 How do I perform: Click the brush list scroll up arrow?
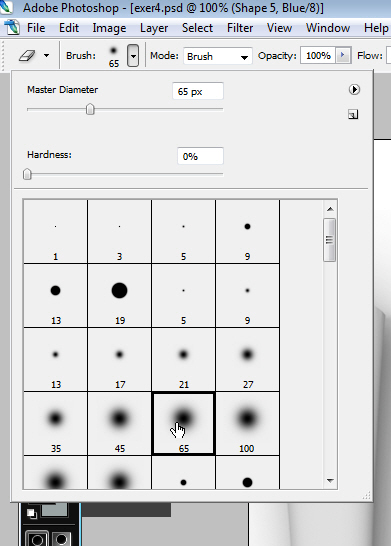point(330,209)
